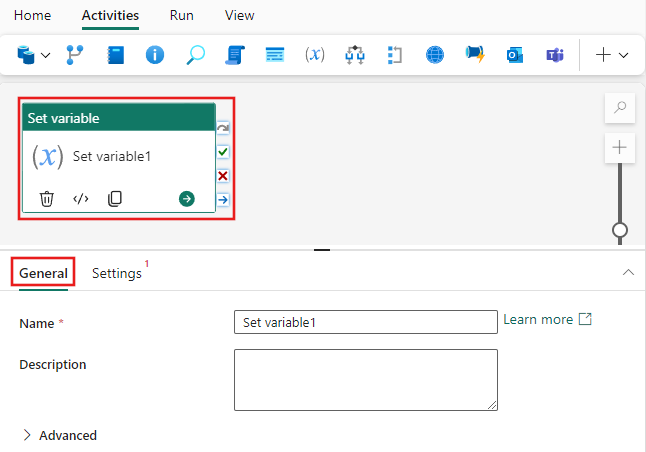Screen dimensions: 646x452
Task: Open the General tab
Action: pyautogui.click(x=43, y=273)
